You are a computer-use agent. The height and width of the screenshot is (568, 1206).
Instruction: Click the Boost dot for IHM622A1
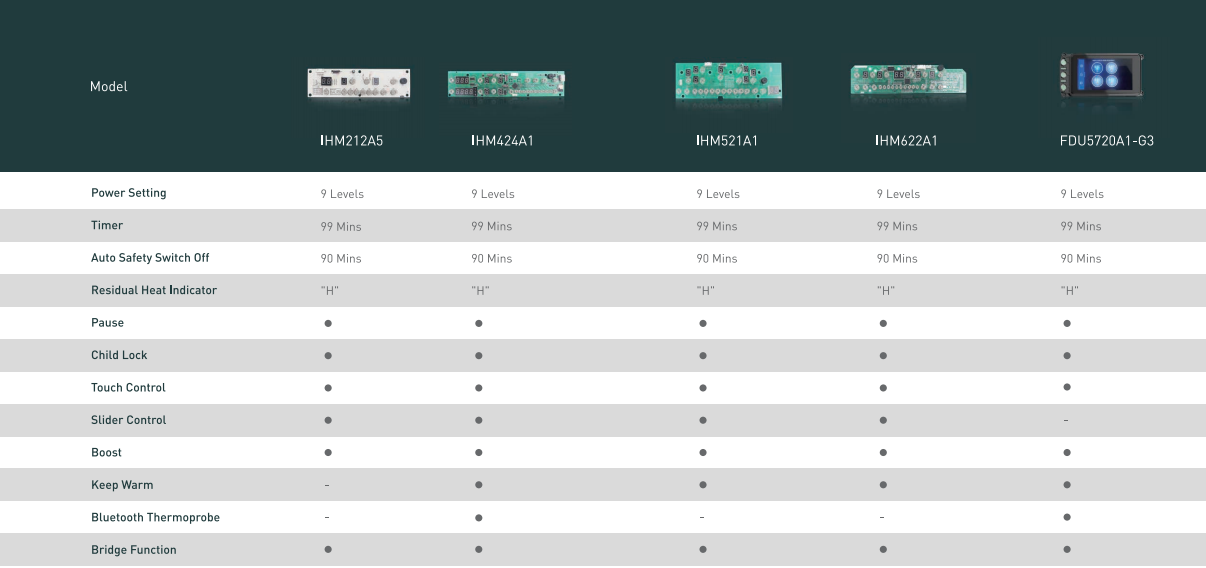[x=883, y=453]
